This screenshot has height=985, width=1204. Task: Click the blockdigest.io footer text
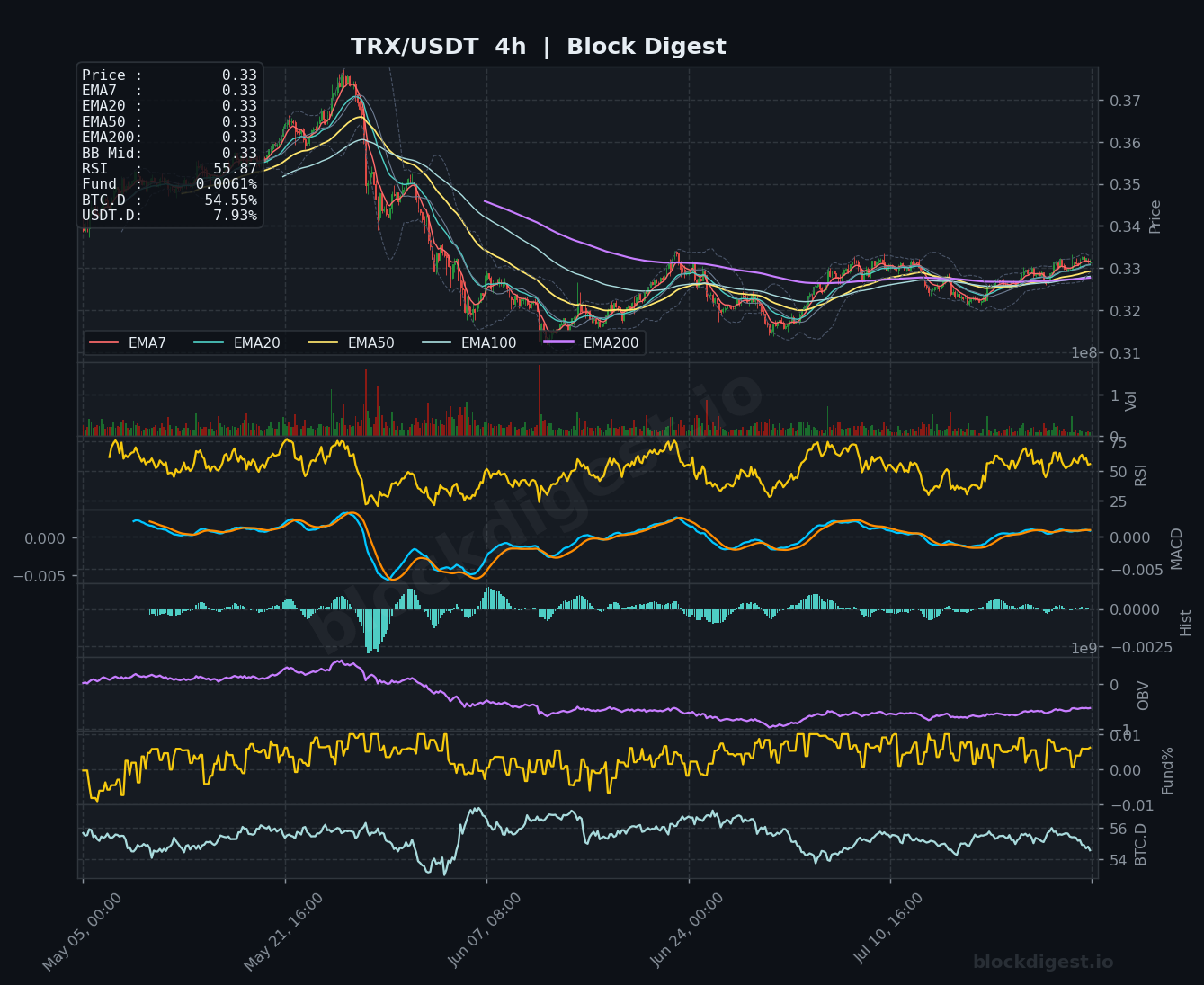pos(1043,963)
